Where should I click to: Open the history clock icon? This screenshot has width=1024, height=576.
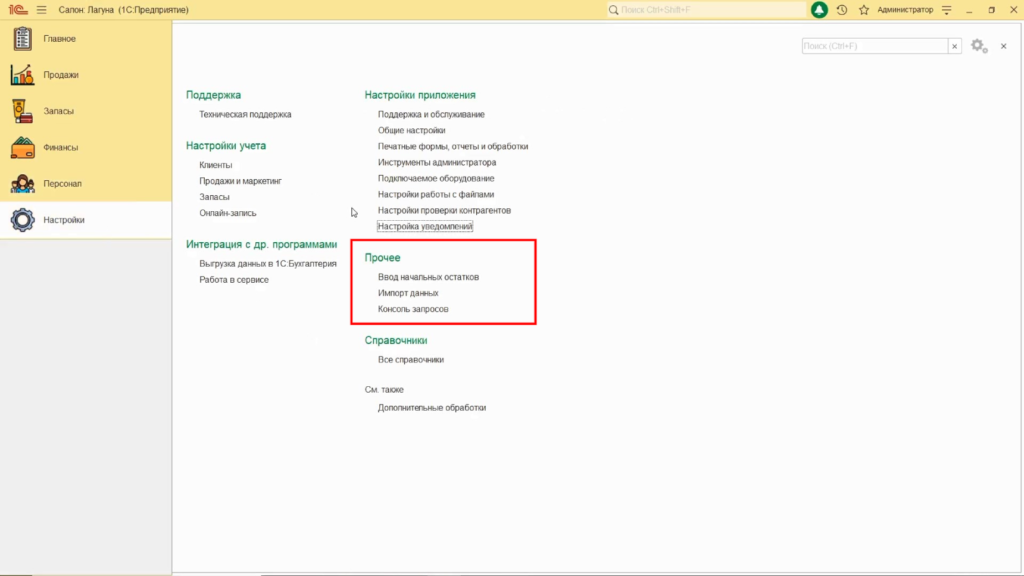(x=842, y=10)
